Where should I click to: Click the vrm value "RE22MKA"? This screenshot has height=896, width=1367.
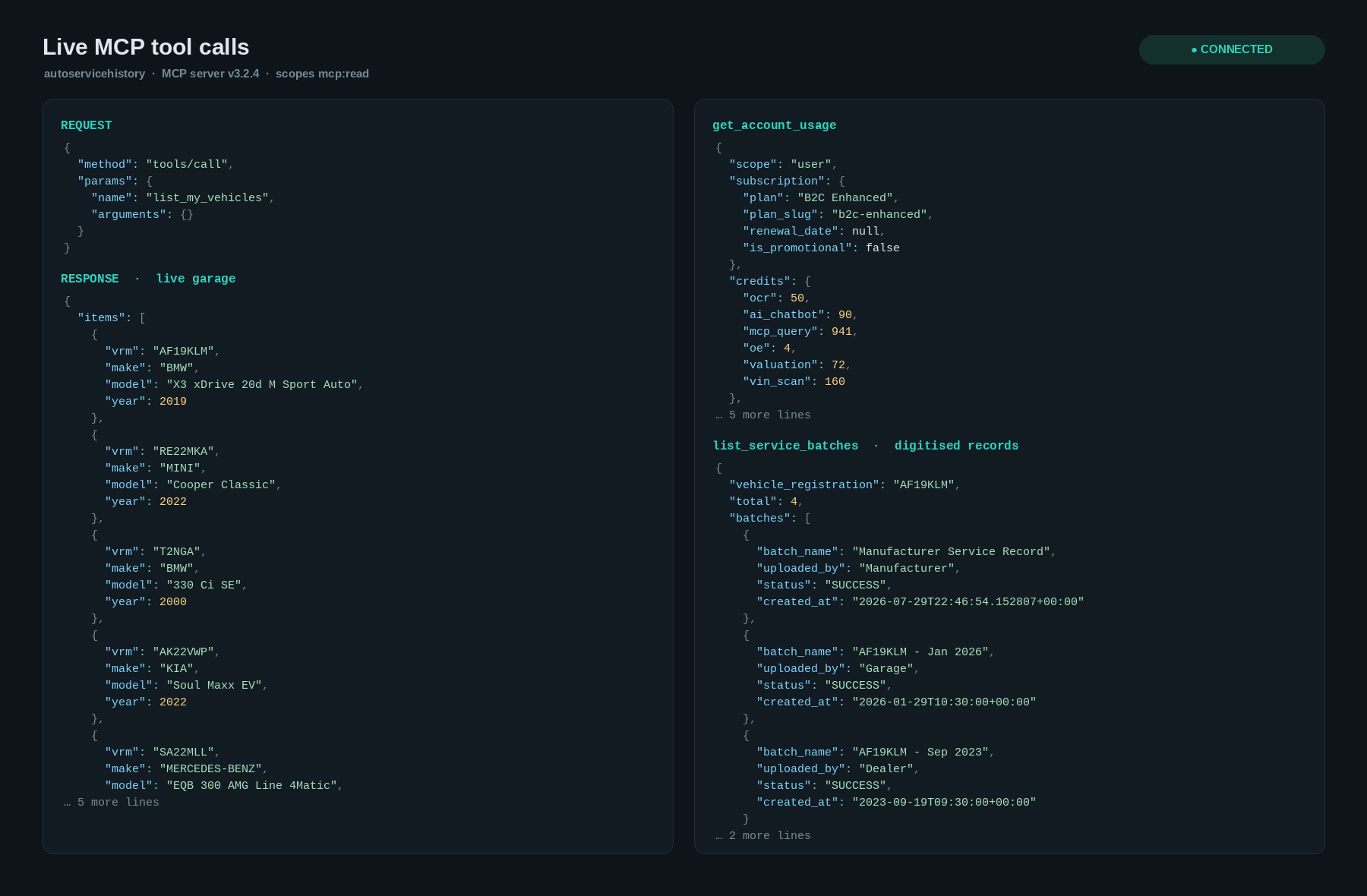[x=183, y=452]
